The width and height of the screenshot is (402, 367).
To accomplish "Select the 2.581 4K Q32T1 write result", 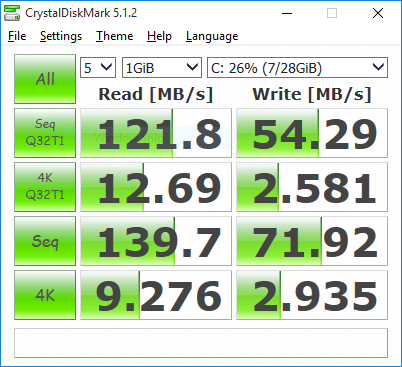I will click(x=312, y=187).
